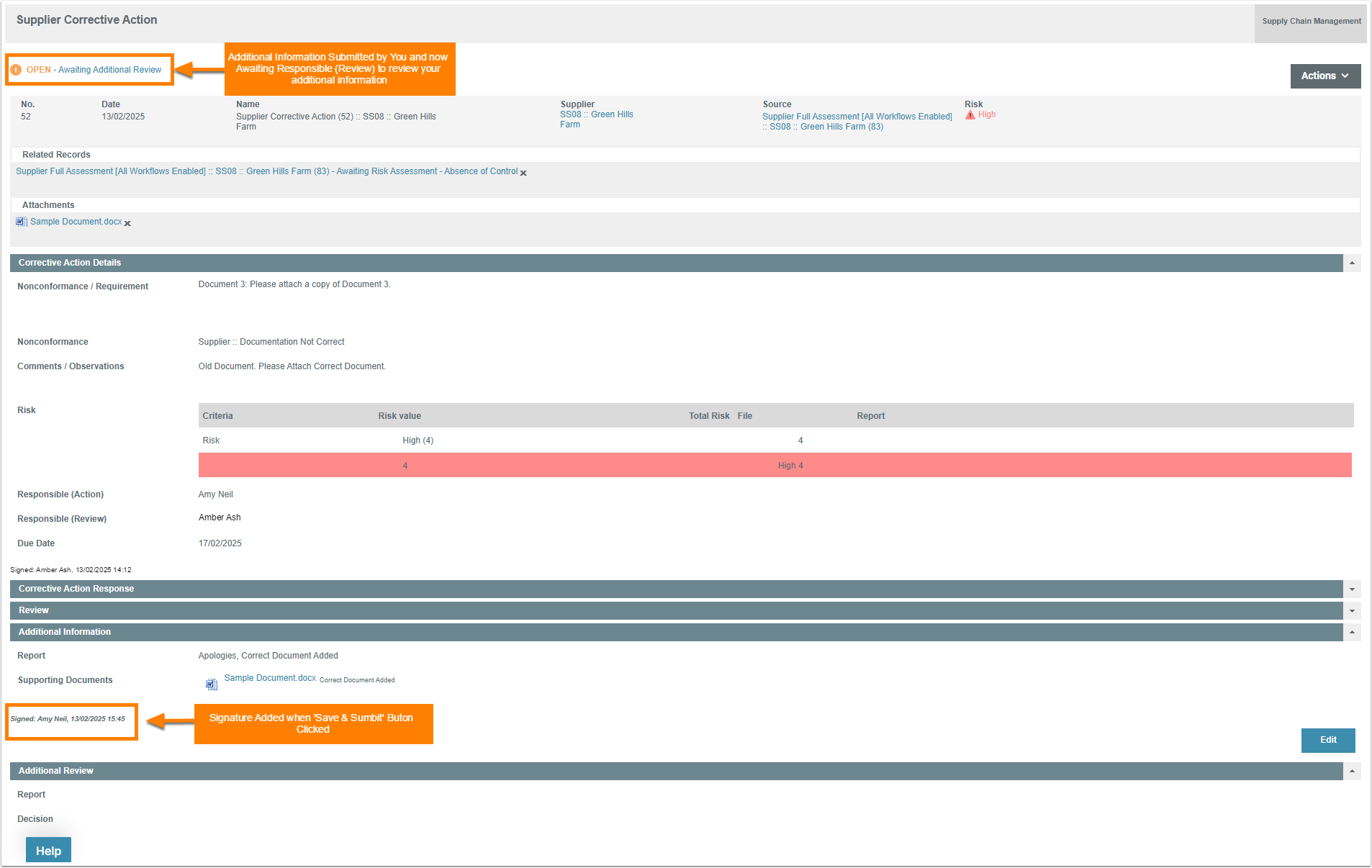Click the red High 4 total risk bar
The width and height of the screenshot is (1372, 868).
(x=775, y=465)
